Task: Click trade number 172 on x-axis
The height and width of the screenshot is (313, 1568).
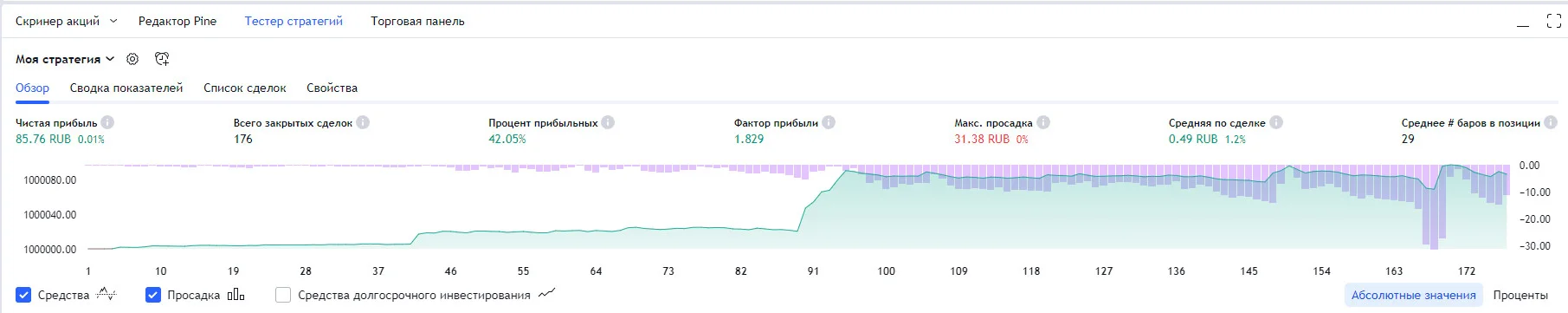Action: point(1467,271)
